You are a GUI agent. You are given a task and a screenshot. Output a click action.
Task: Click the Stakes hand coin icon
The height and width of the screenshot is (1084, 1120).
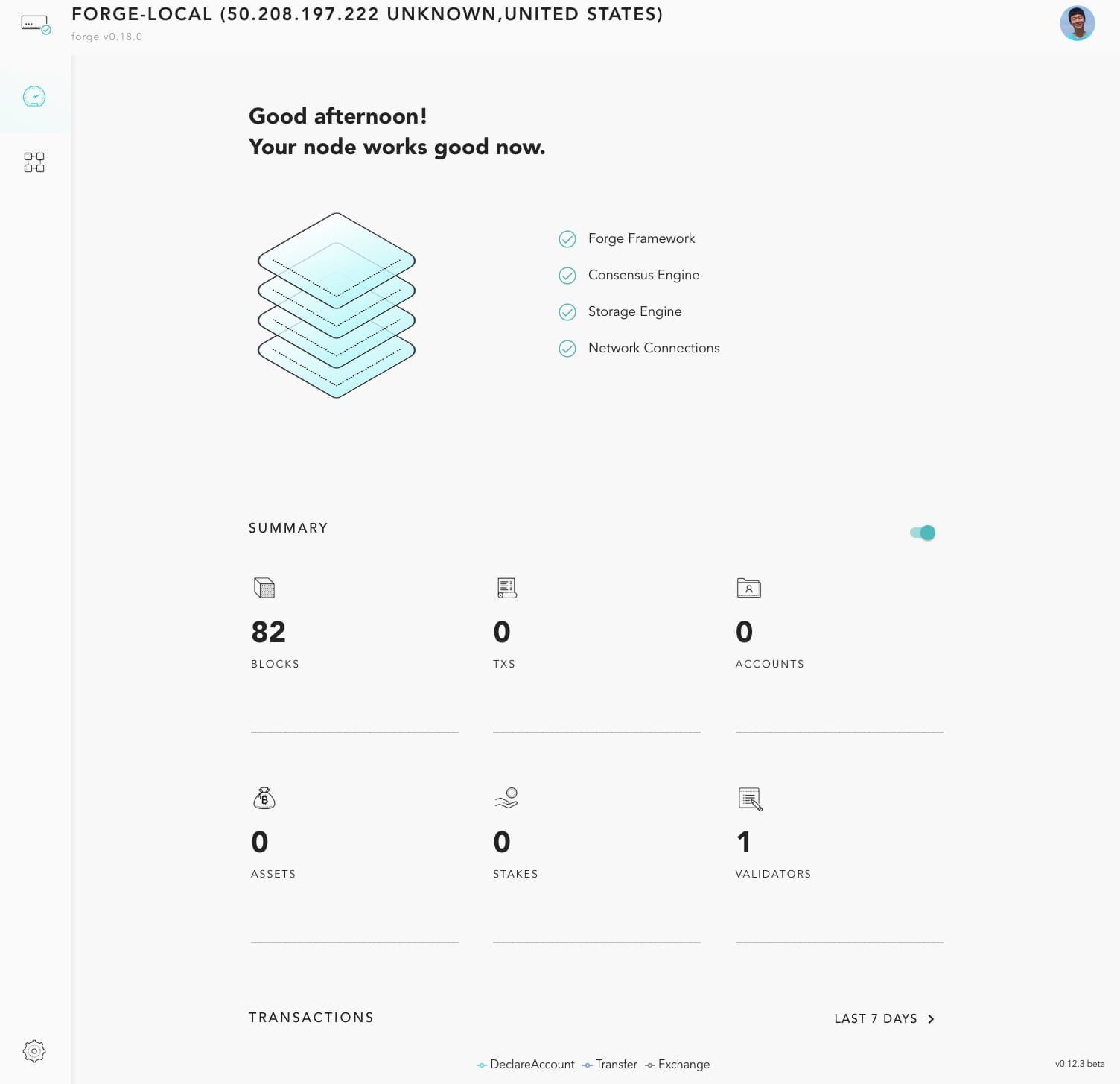point(506,798)
